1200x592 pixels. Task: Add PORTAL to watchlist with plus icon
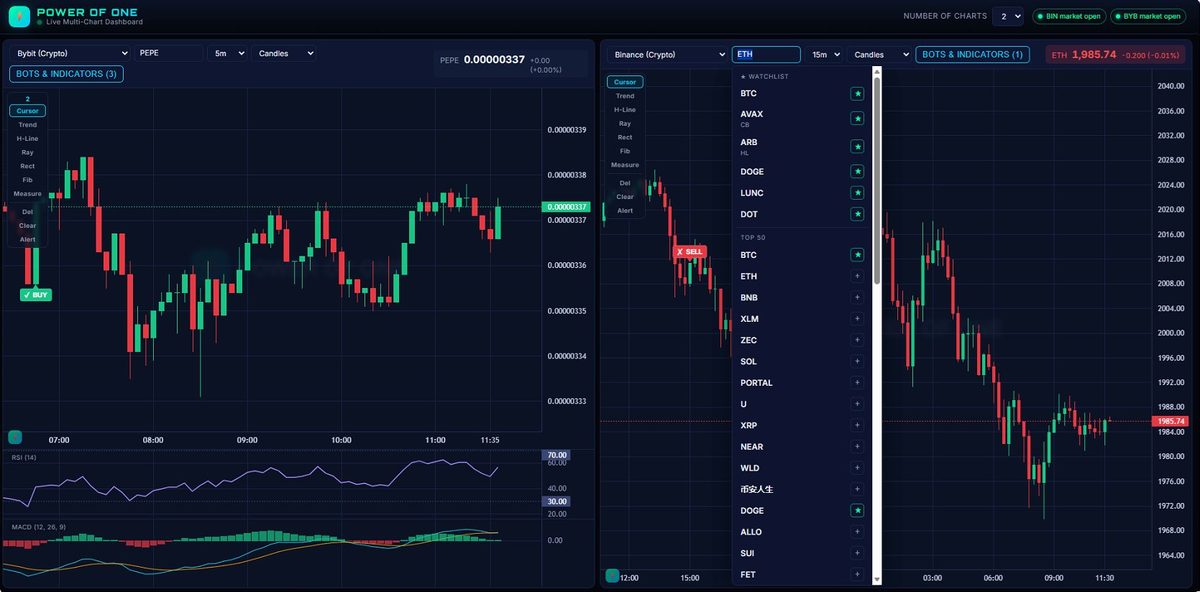pyautogui.click(x=857, y=383)
